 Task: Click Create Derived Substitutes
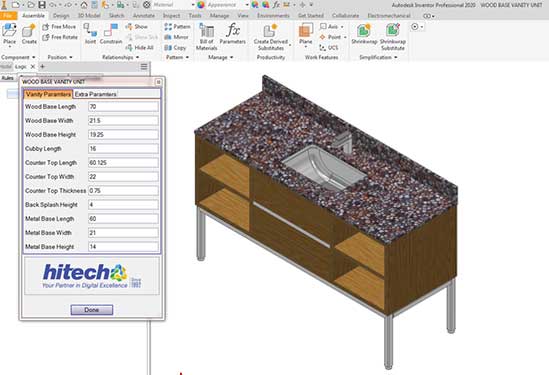coord(271,37)
